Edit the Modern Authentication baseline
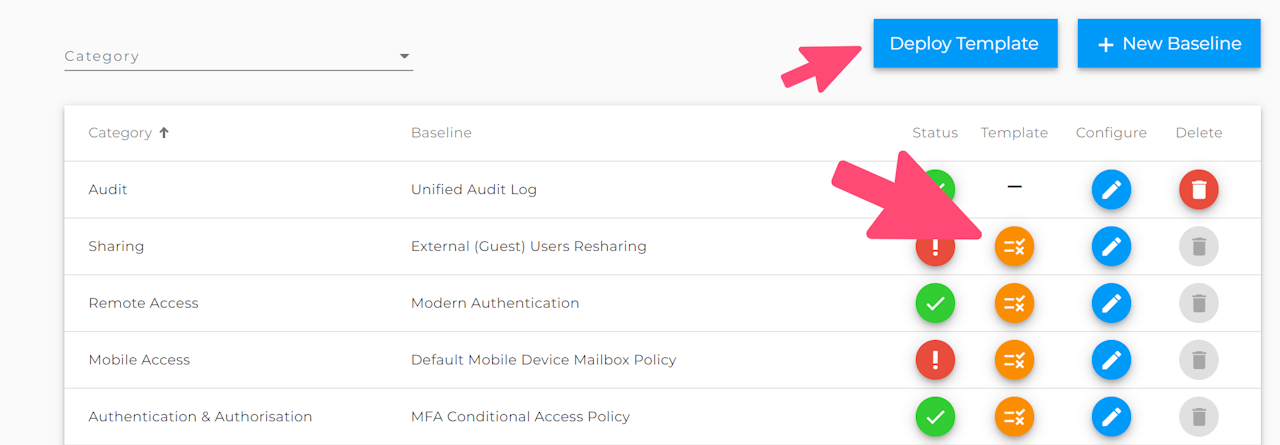 click(x=1111, y=303)
